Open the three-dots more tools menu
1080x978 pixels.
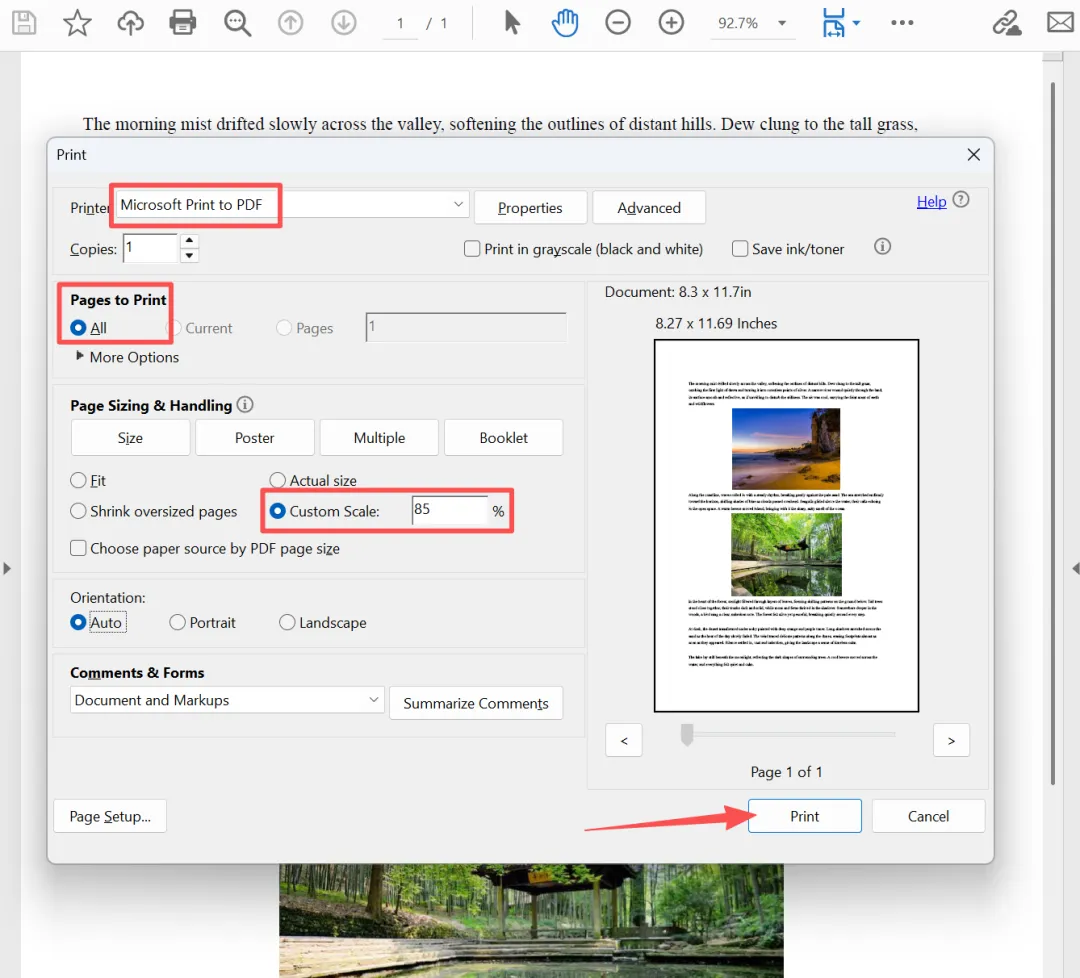click(902, 23)
